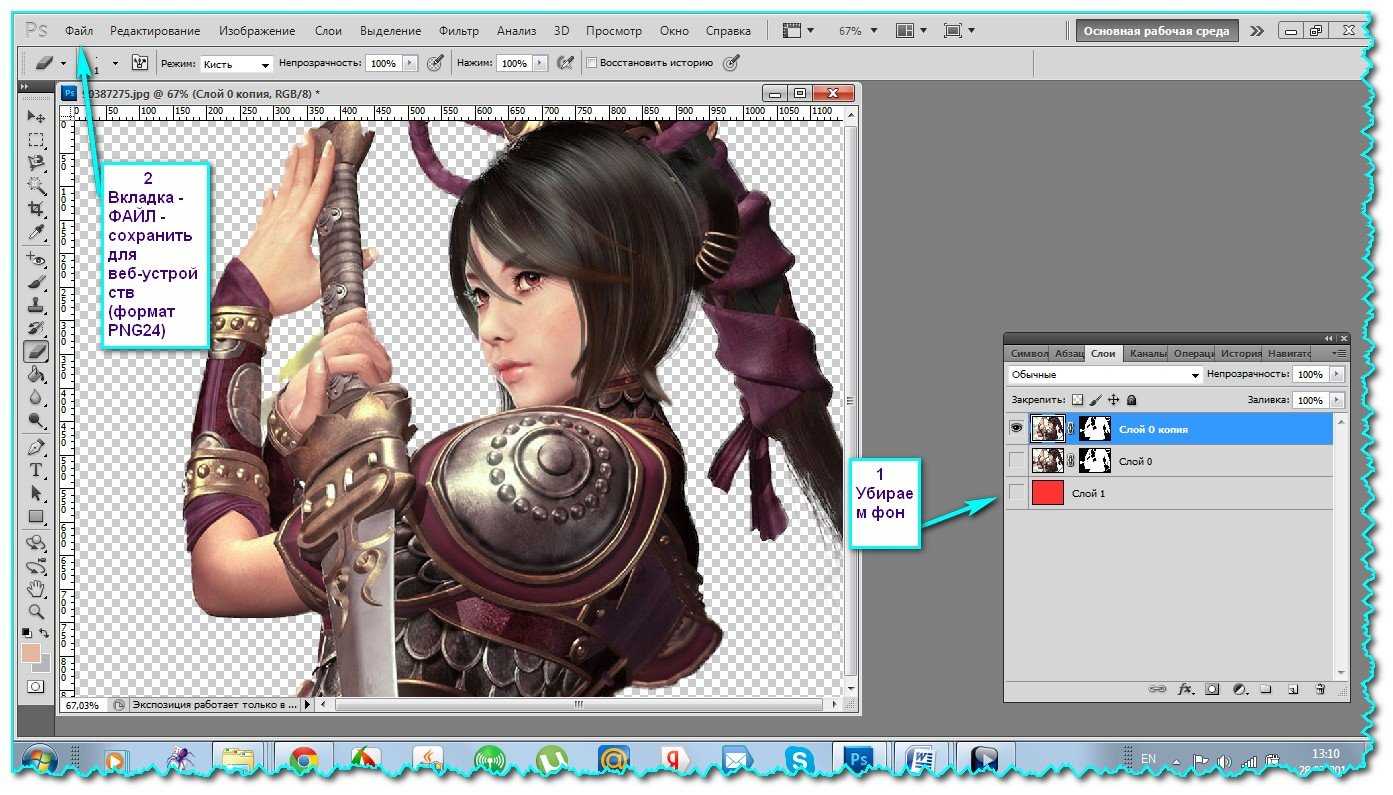Select the Zoom tool
Image resolution: width=1393 pixels, height=795 pixels.
[x=36, y=611]
